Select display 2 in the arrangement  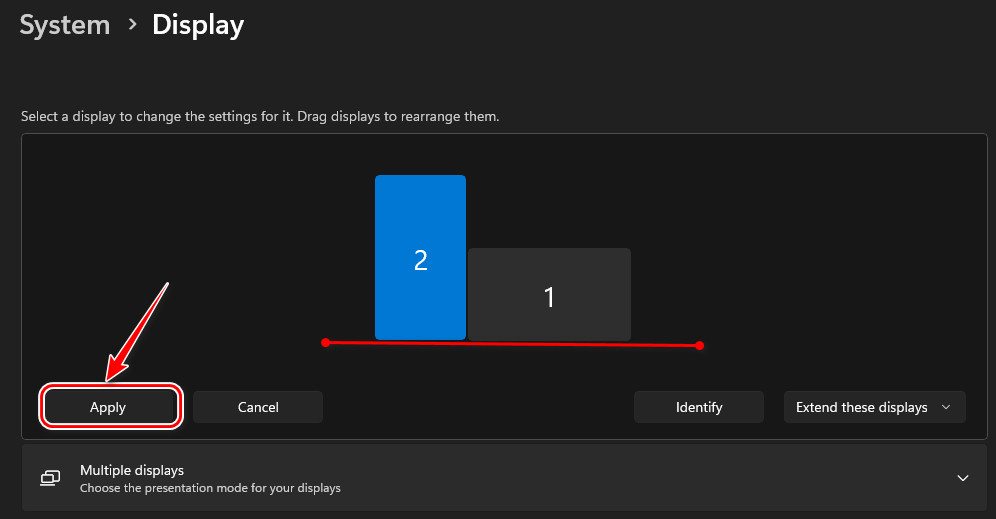click(420, 258)
